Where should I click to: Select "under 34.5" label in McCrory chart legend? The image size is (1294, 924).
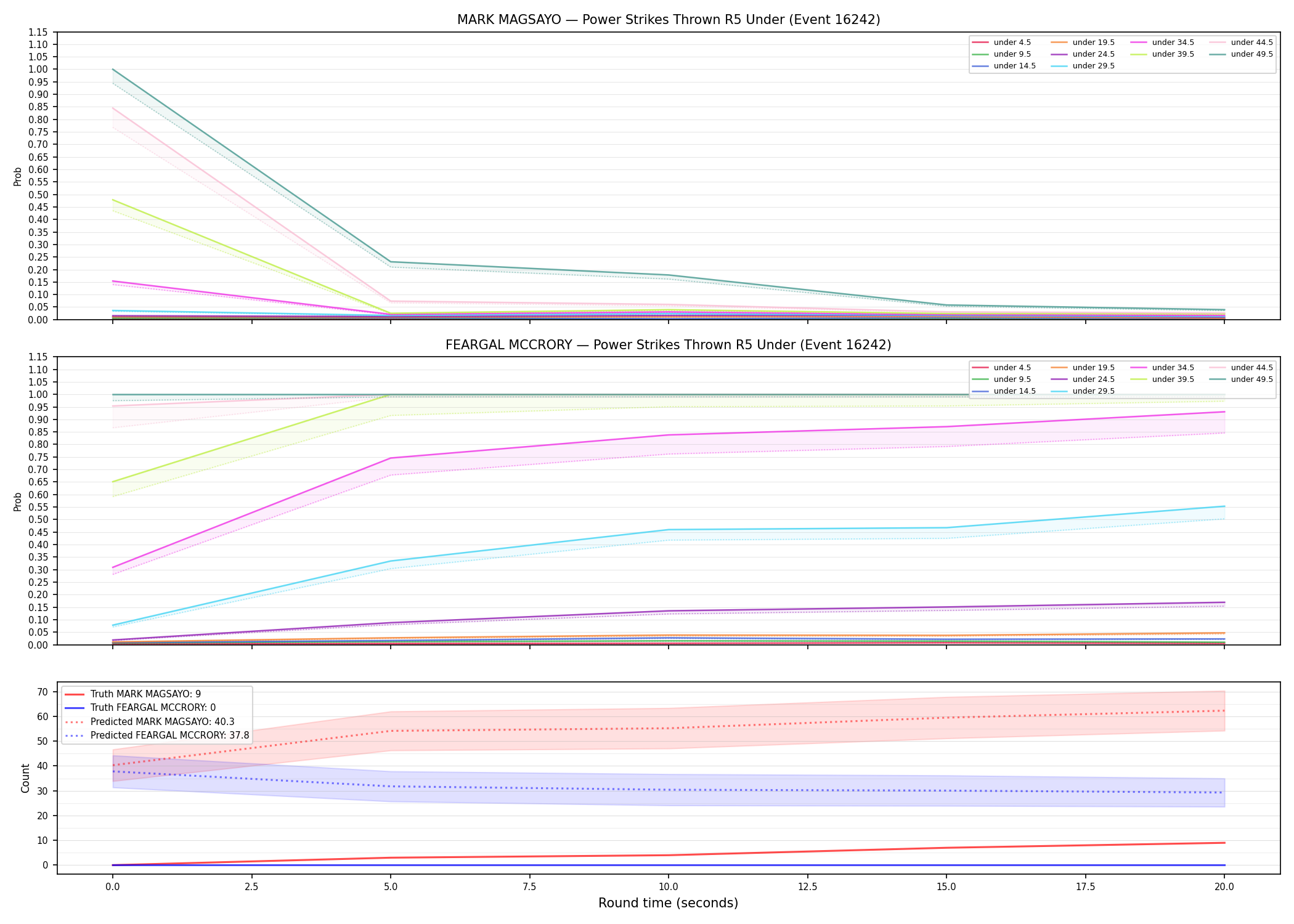point(1173,368)
